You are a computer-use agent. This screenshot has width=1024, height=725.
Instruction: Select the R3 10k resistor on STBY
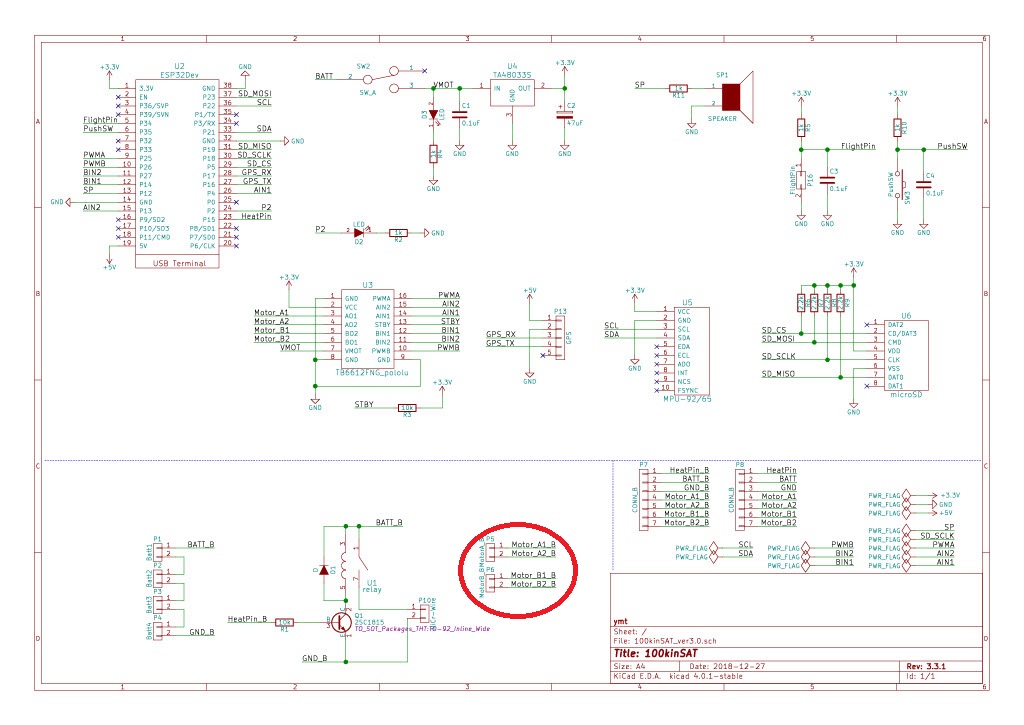tap(407, 408)
